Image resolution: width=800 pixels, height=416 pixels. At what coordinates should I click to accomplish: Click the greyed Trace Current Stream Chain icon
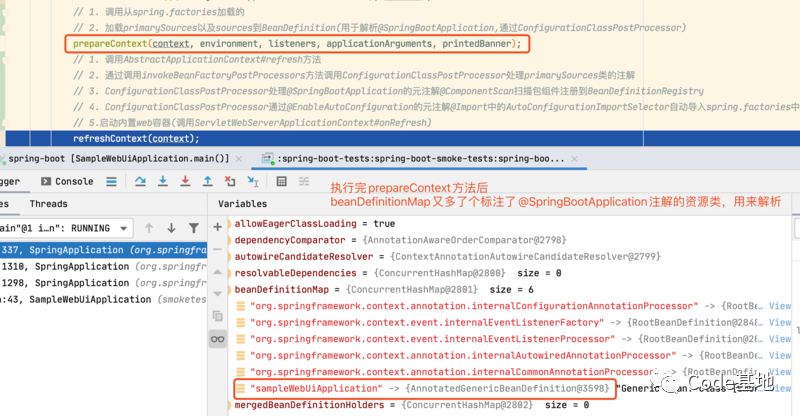tap(304, 181)
